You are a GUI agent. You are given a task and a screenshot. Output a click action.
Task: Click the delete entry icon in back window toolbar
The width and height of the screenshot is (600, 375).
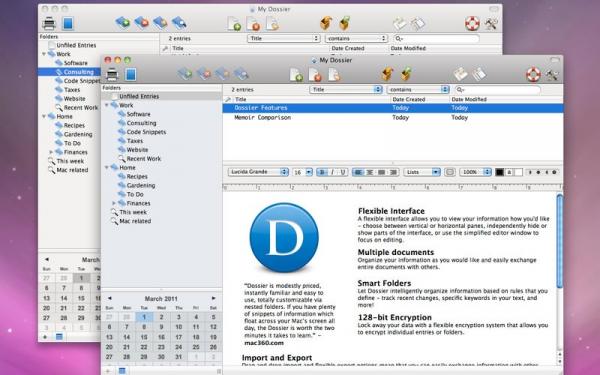click(x=253, y=23)
